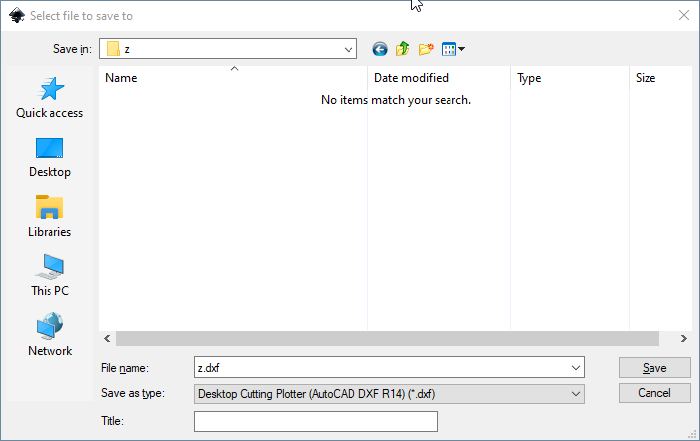Open Libraries in the places sidebar

(50, 216)
